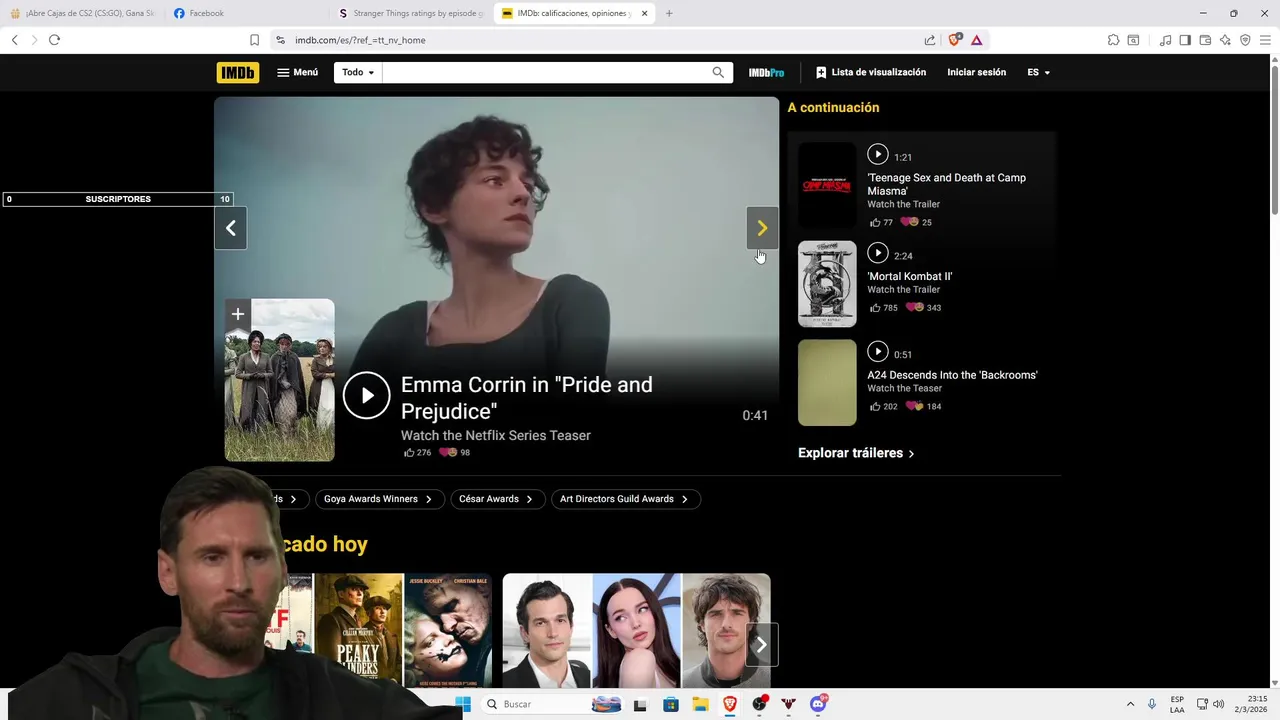Like the Mortal Kombat II trailer (785)
Viewport: 1280px width, 720px height.
[x=884, y=307]
